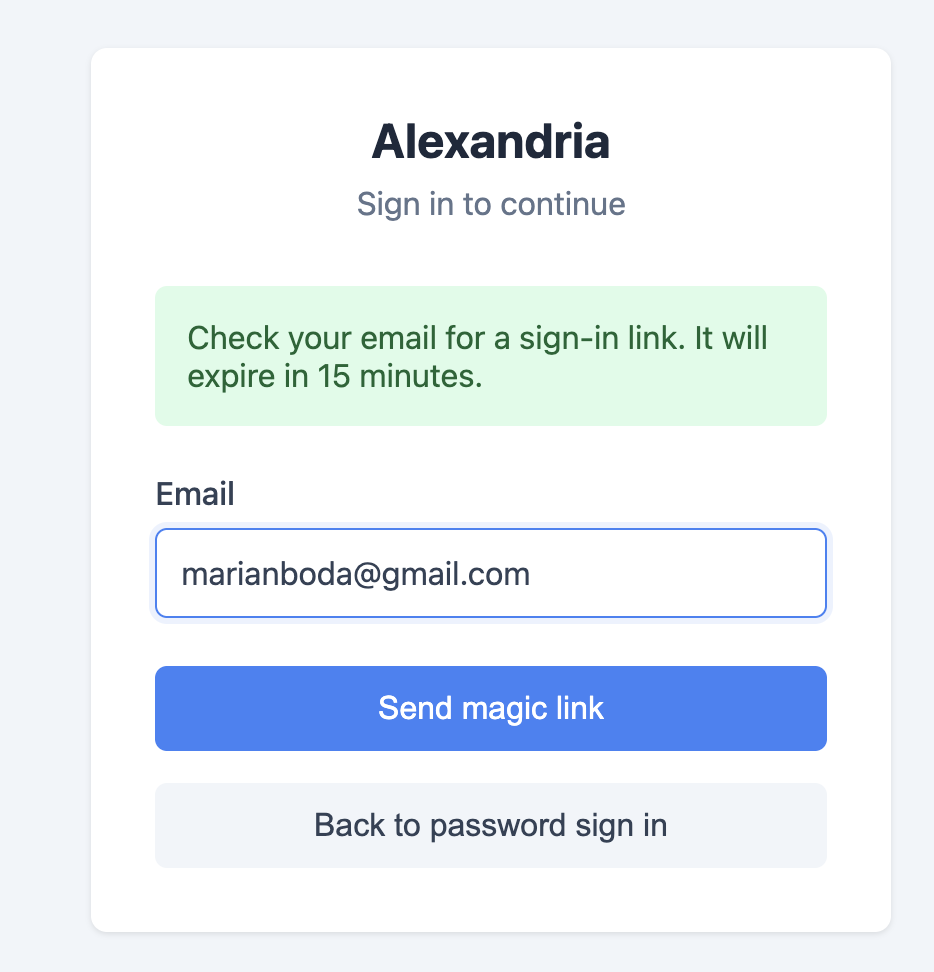Click Back to password sign in
This screenshot has width=934, height=972.
pyautogui.click(x=490, y=825)
